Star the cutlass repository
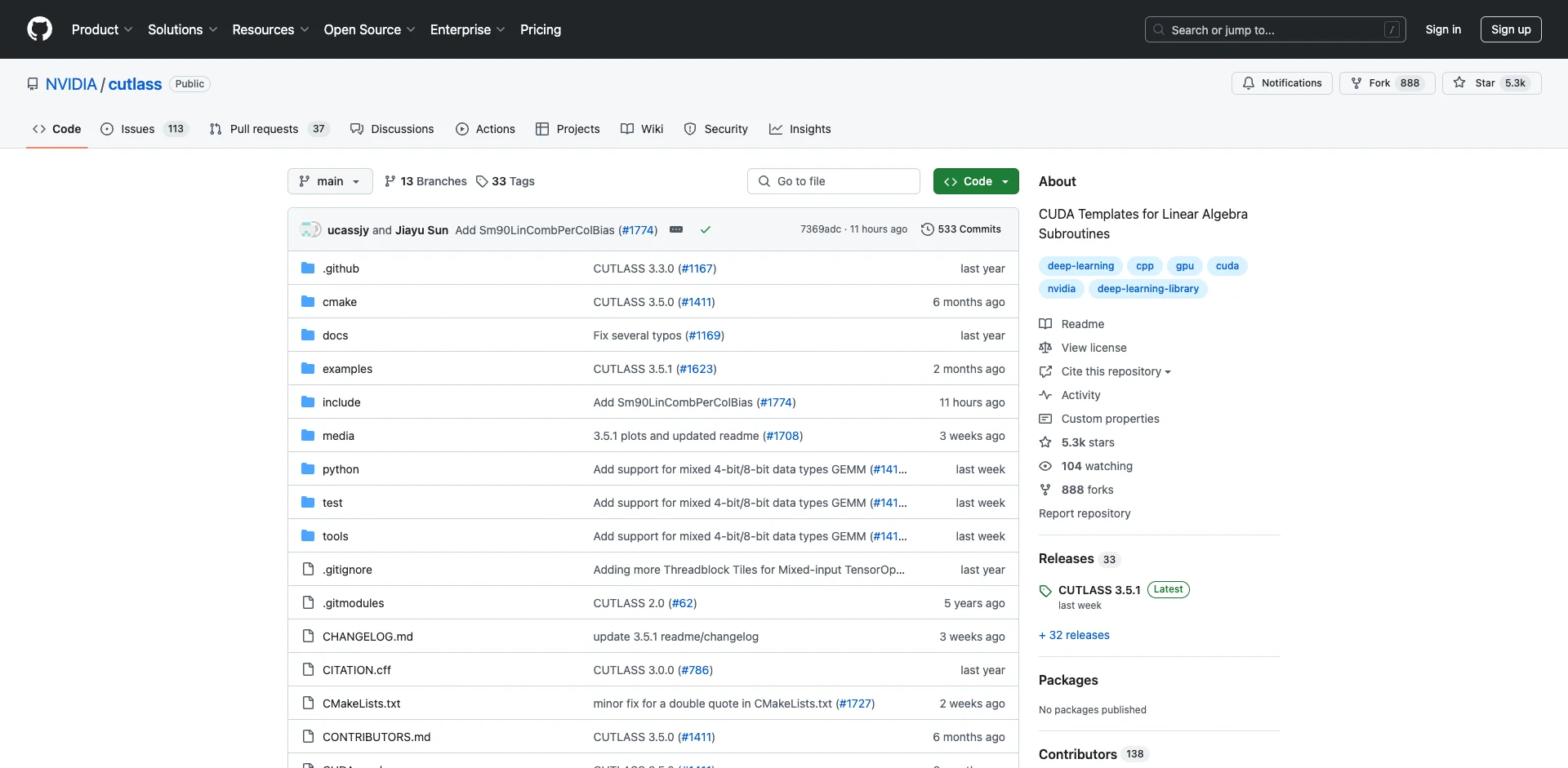1568x768 pixels. click(x=1491, y=83)
